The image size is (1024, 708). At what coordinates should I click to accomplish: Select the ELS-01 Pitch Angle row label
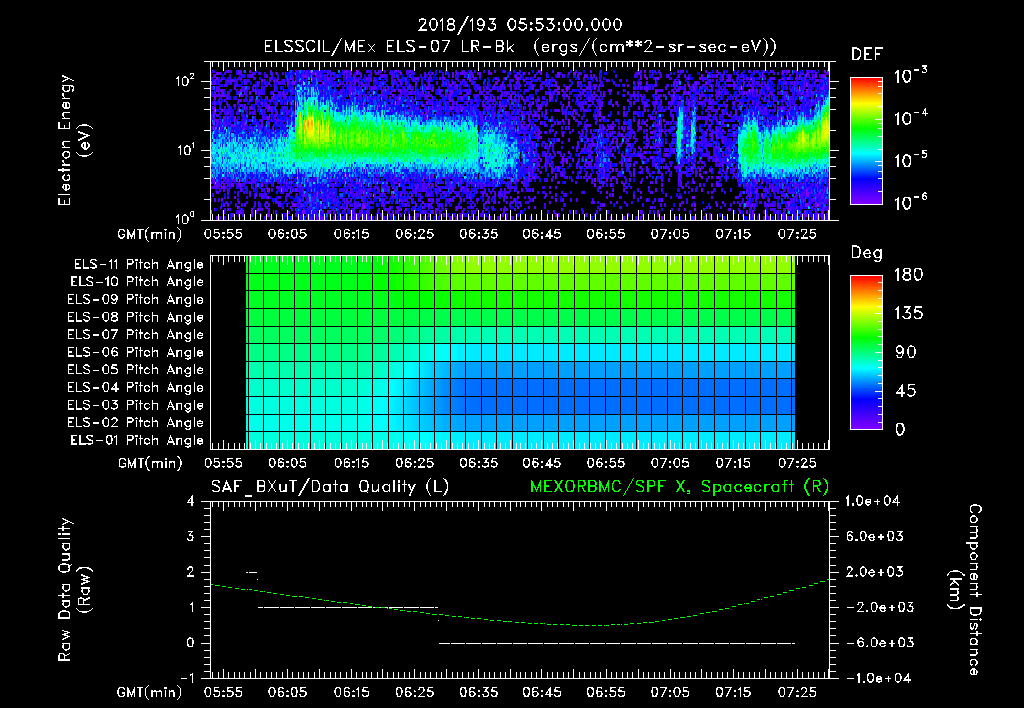pyautogui.click(x=136, y=440)
